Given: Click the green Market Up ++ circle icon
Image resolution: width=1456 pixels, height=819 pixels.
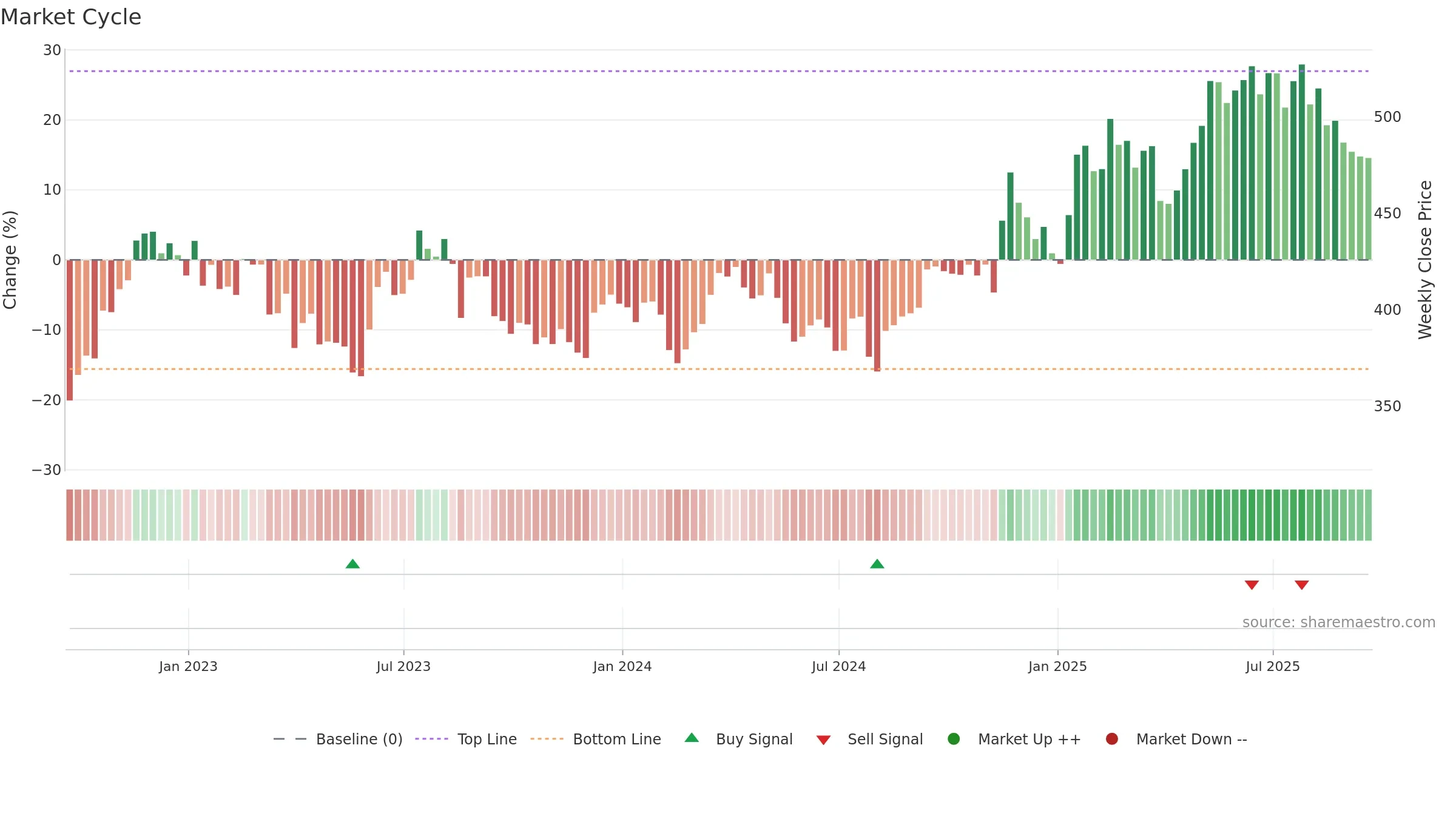Looking at the screenshot, I should point(954,739).
